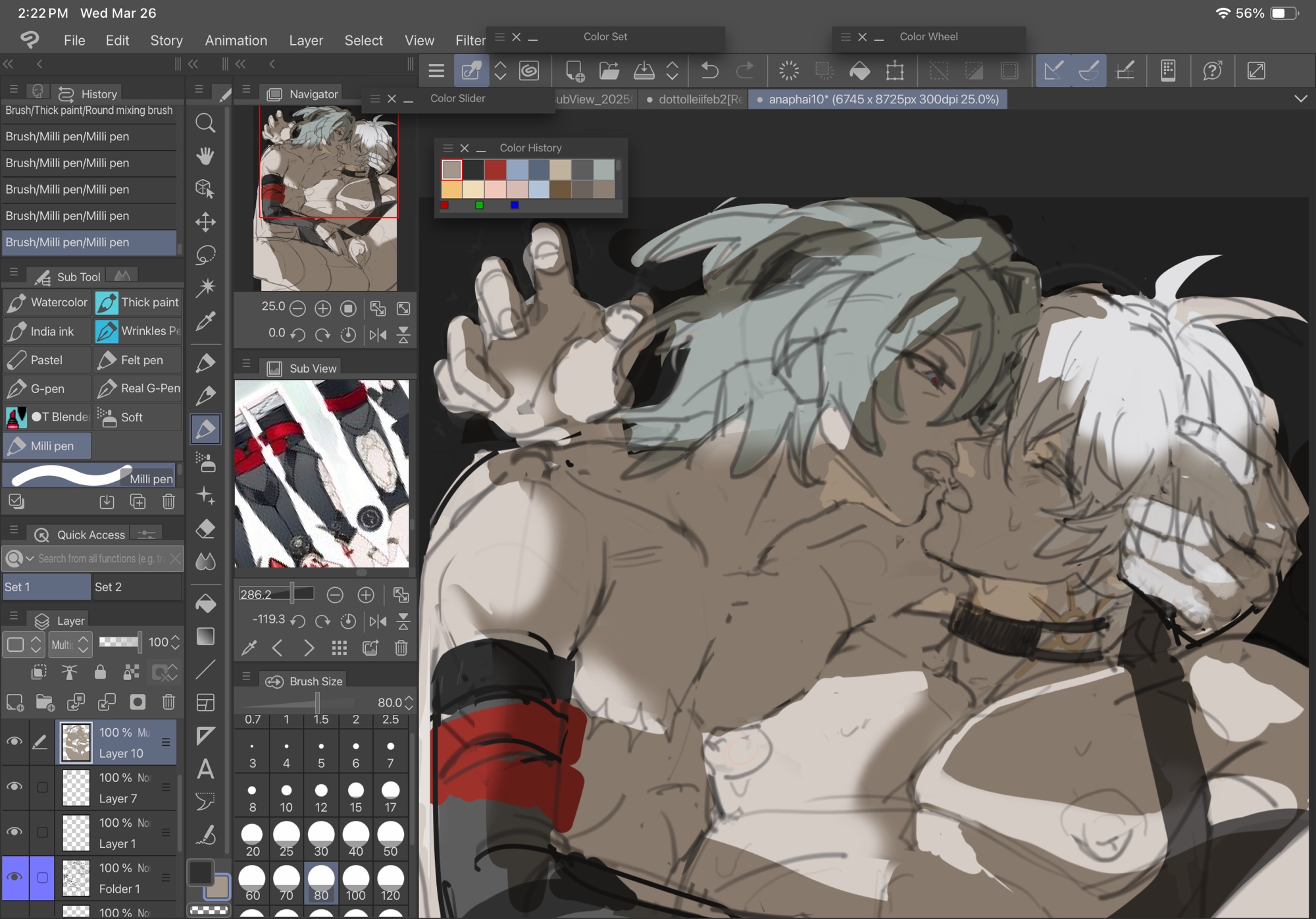
Task: Pick the red swatch in Color History
Action: 495,169
